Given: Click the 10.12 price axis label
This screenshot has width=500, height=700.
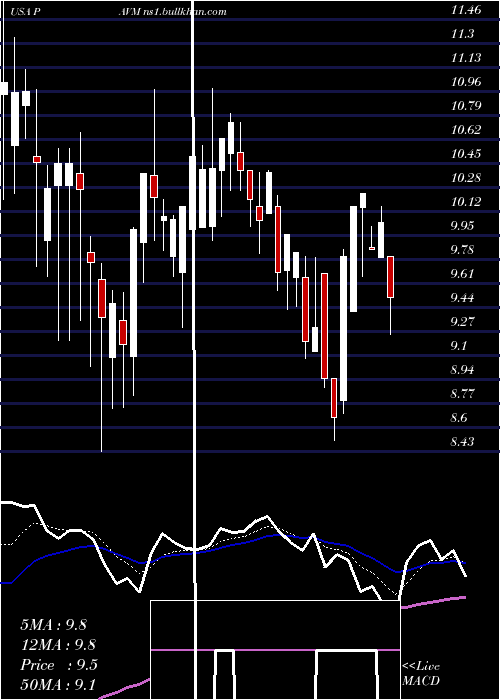Looking at the screenshot, I should pyautogui.click(x=466, y=202).
